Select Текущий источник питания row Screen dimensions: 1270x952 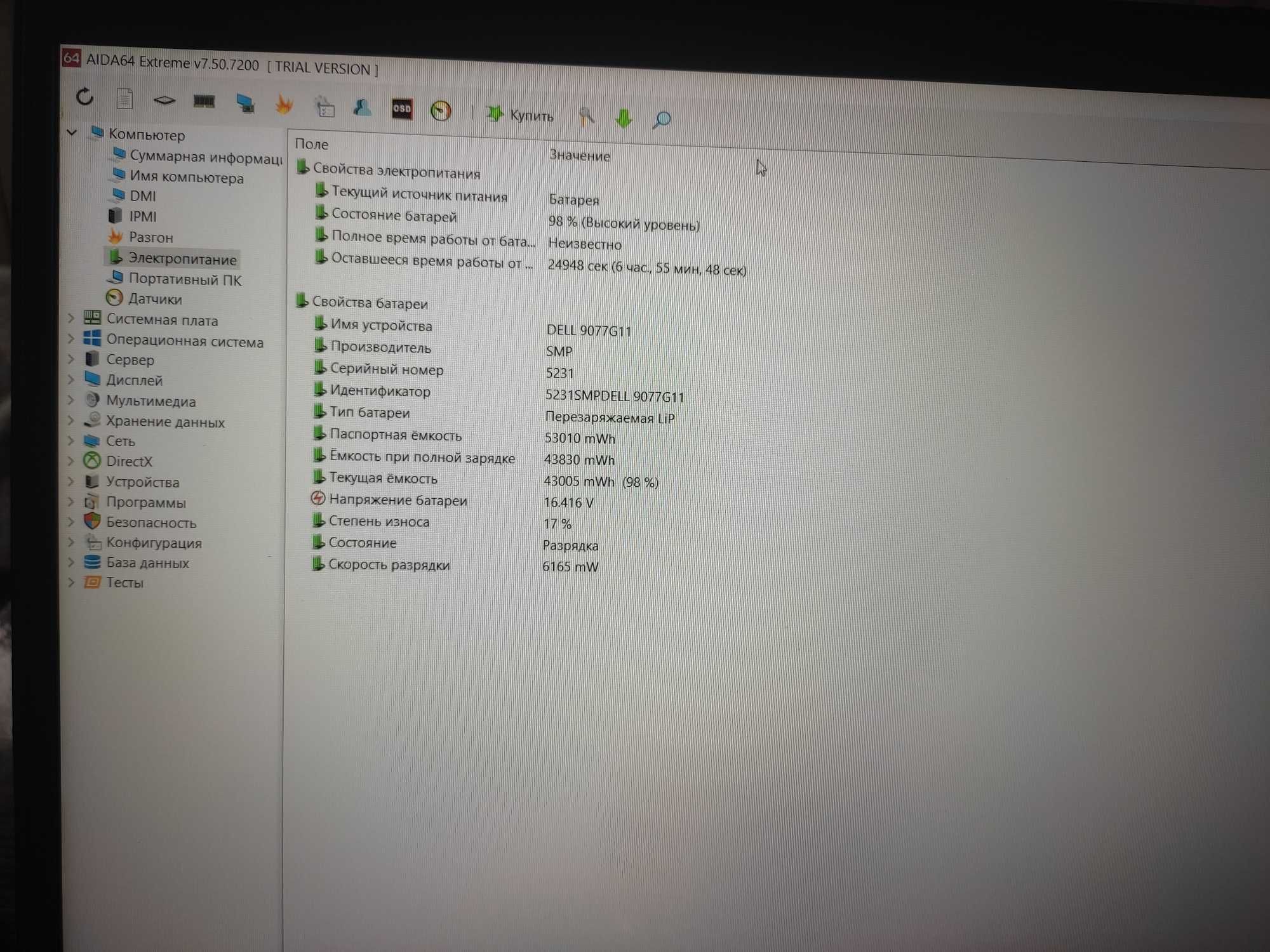click(x=457, y=196)
